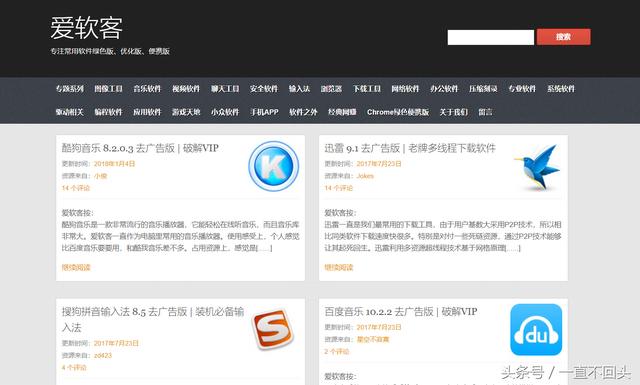Open the 关于我们 menu item

(454, 112)
